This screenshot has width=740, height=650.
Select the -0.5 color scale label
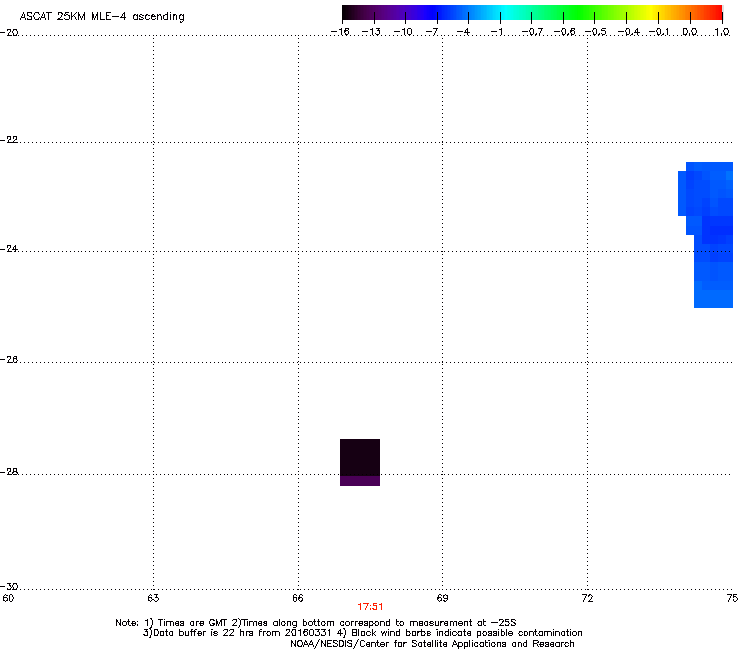tap(595, 32)
